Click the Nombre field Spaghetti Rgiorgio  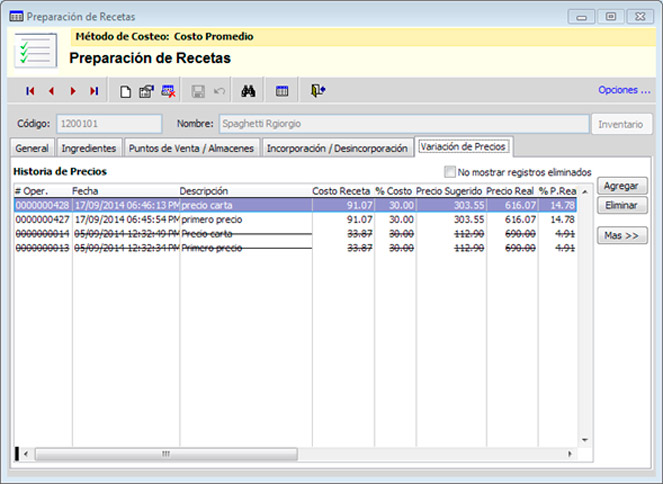(x=400, y=125)
